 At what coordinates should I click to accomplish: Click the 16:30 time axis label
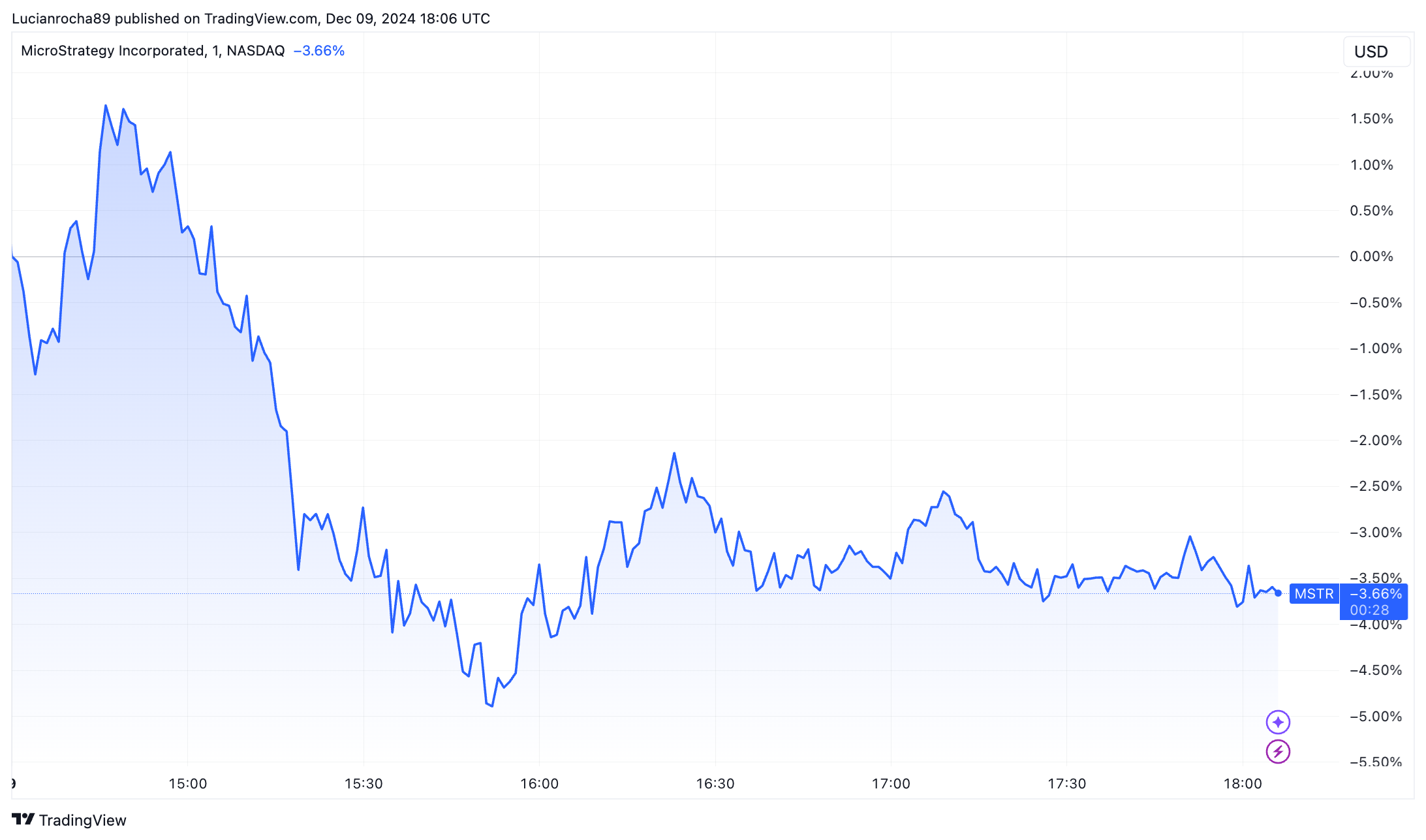715,783
